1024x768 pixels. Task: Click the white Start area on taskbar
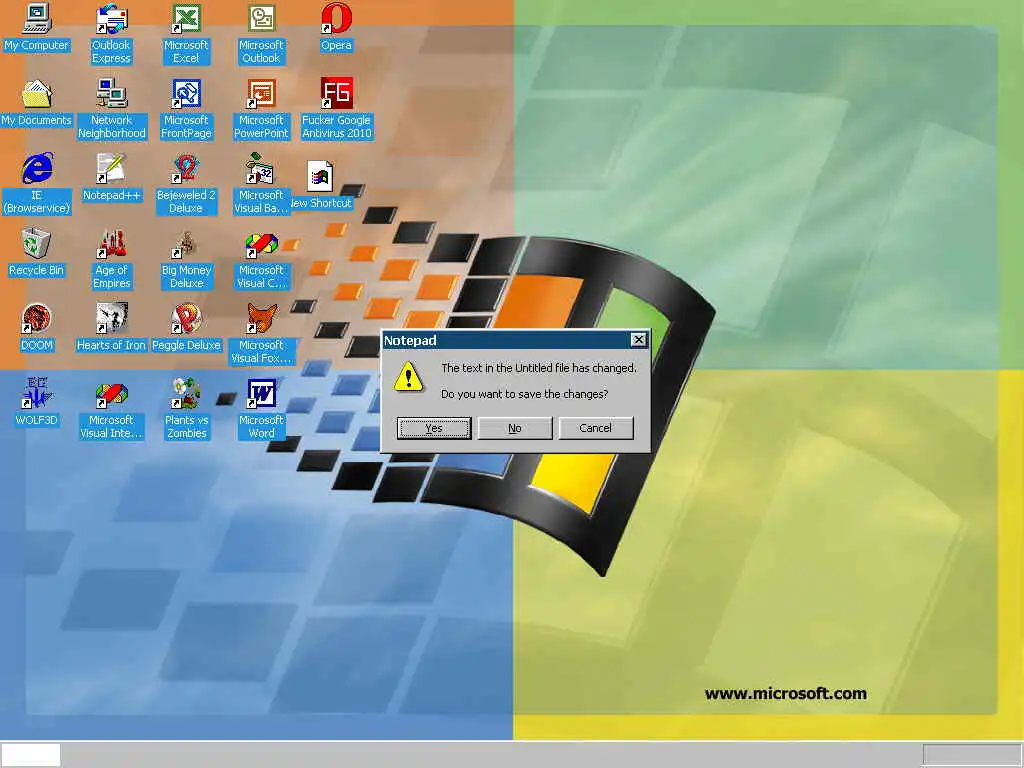point(30,755)
